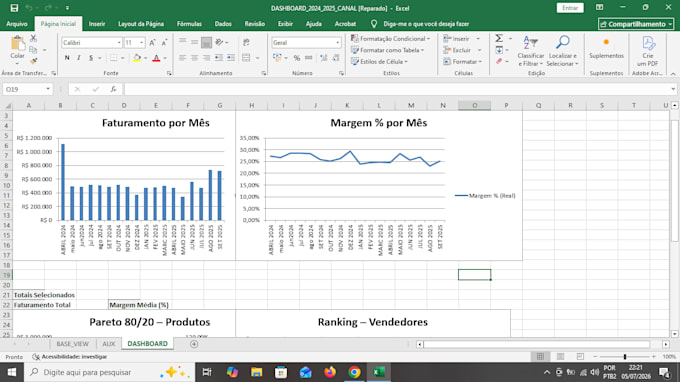Align text to the left
The height and width of the screenshot is (382, 680).
pyautogui.click(x=183, y=58)
